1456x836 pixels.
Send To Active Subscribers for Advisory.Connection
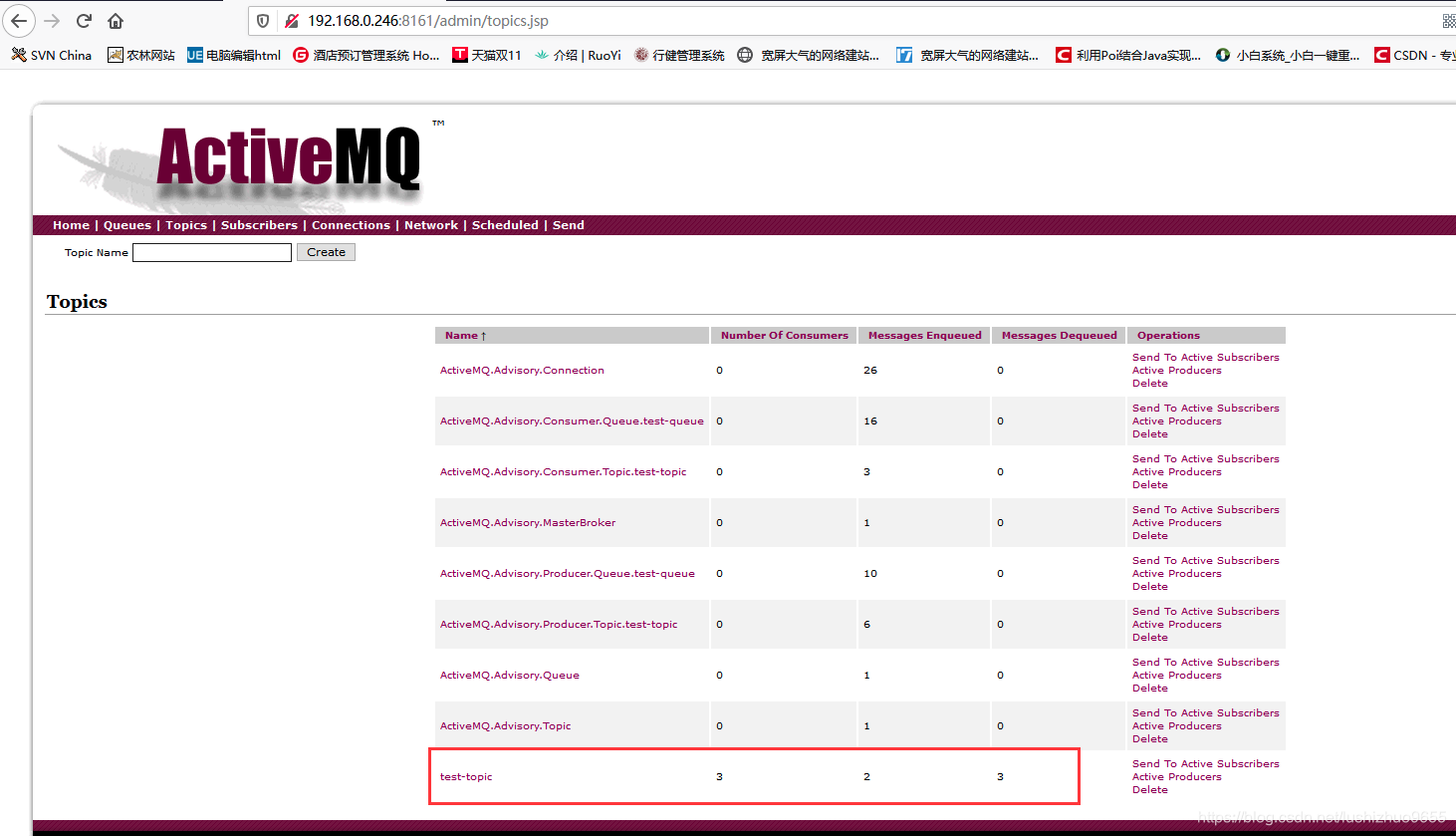(1205, 358)
